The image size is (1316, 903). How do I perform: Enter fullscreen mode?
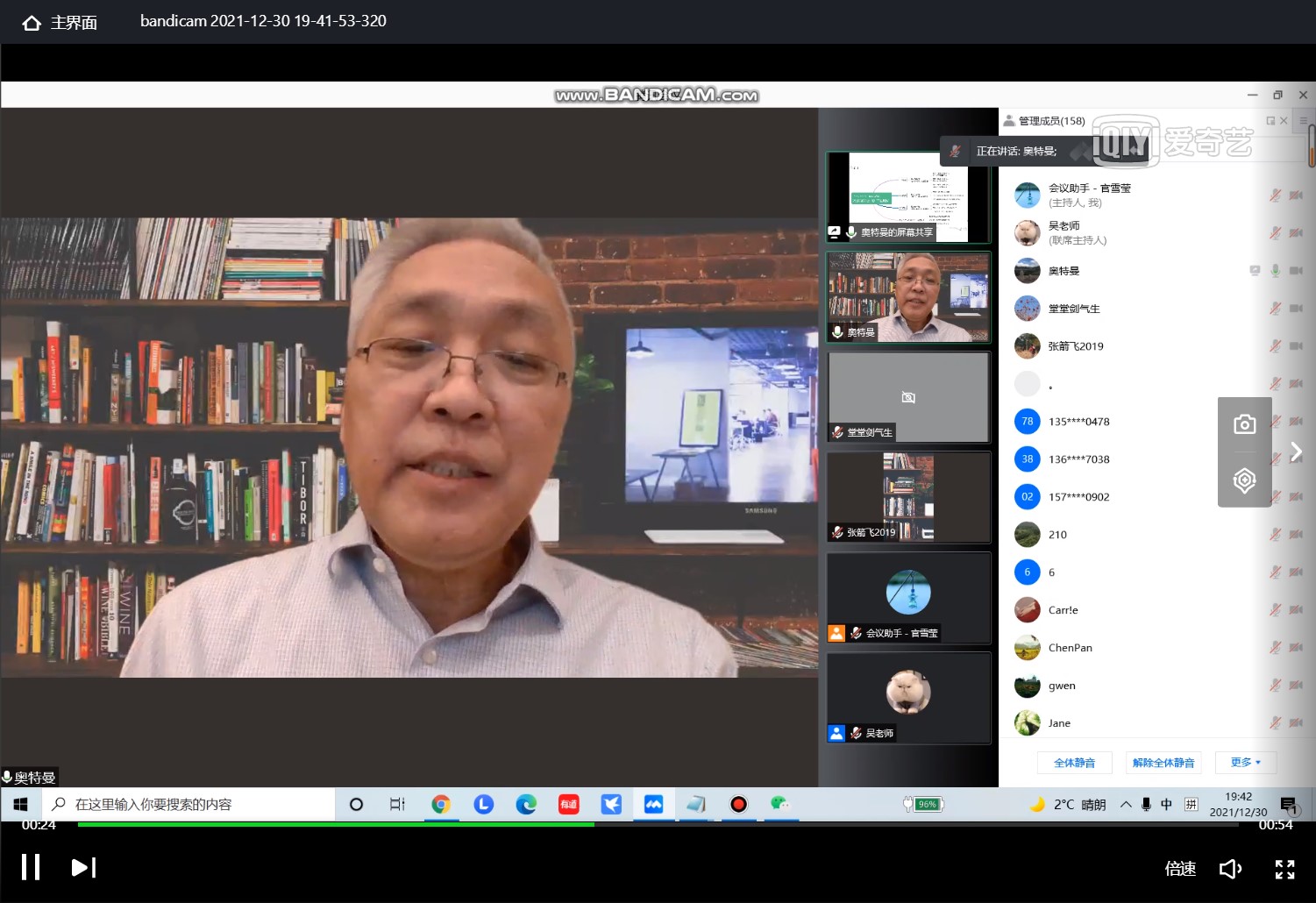pos(1284,868)
